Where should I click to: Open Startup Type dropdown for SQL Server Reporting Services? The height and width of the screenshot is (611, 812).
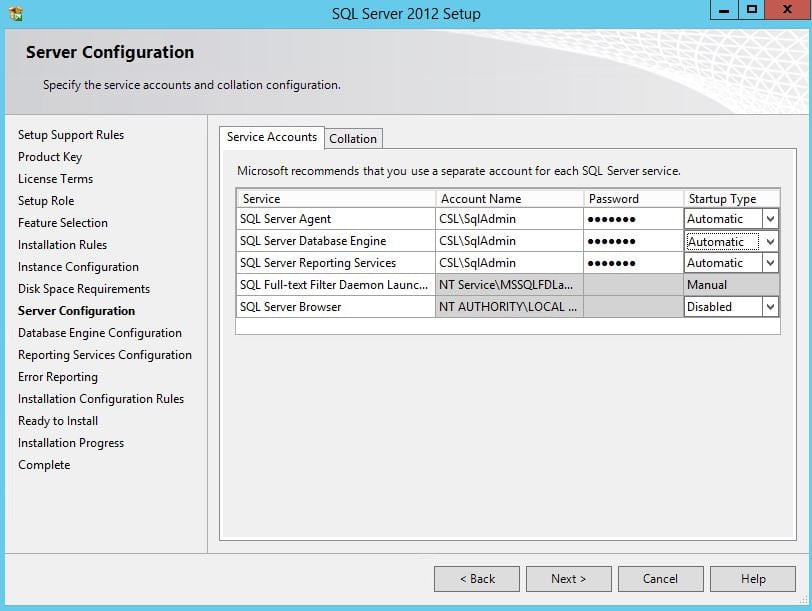(x=770, y=263)
